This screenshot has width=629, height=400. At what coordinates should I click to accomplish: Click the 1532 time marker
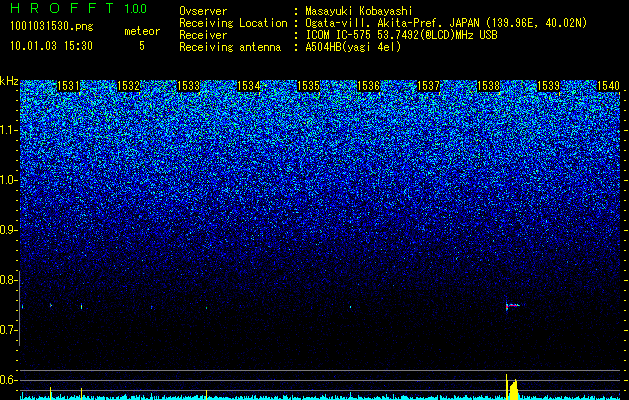pyautogui.click(x=128, y=86)
